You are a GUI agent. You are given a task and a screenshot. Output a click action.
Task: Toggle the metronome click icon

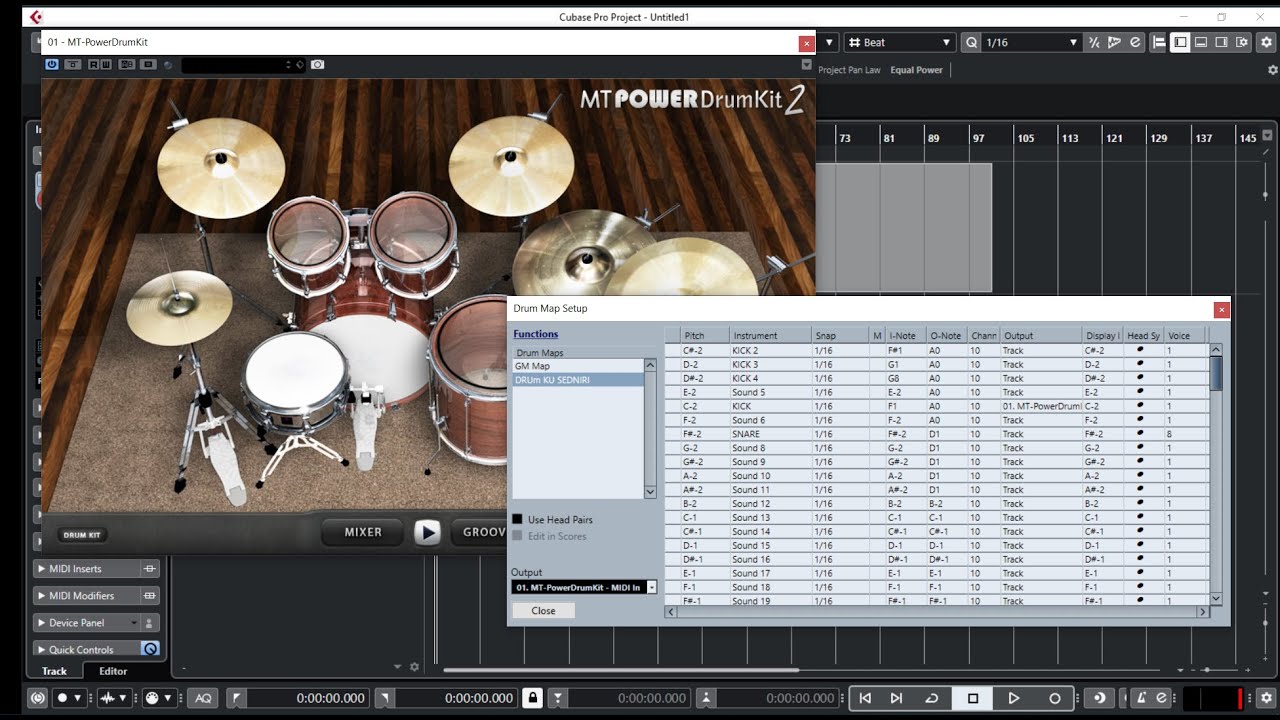[x=1141, y=698]
